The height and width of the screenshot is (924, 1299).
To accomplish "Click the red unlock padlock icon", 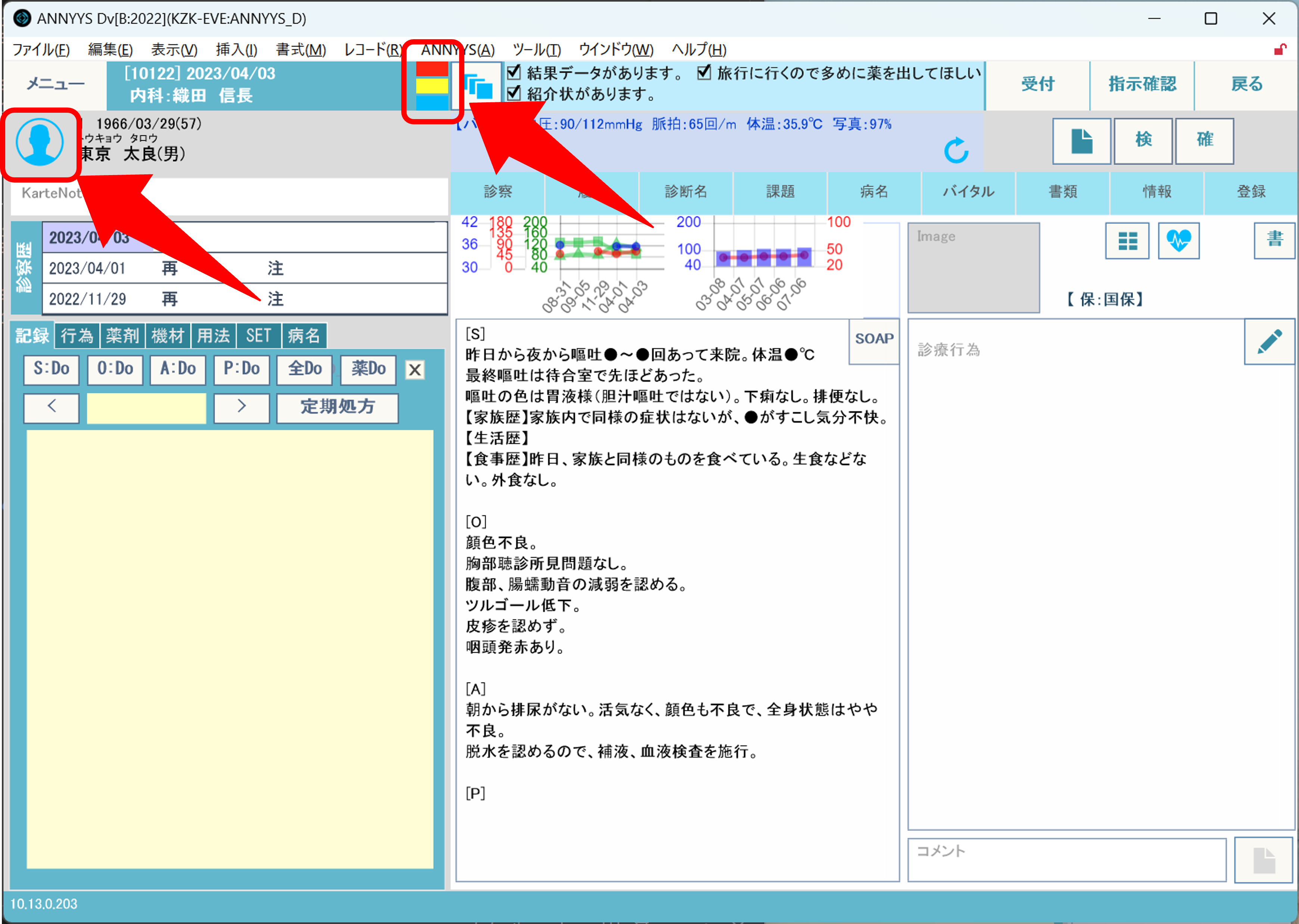I will 1280,50.
